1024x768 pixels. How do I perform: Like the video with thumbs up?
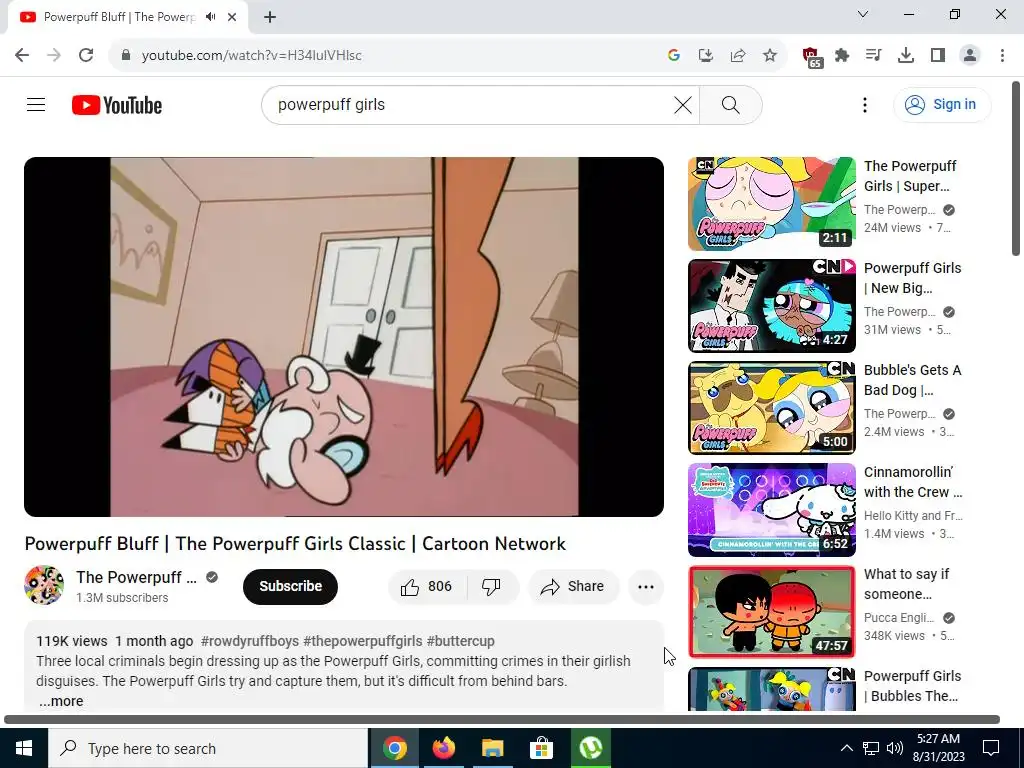427,586
